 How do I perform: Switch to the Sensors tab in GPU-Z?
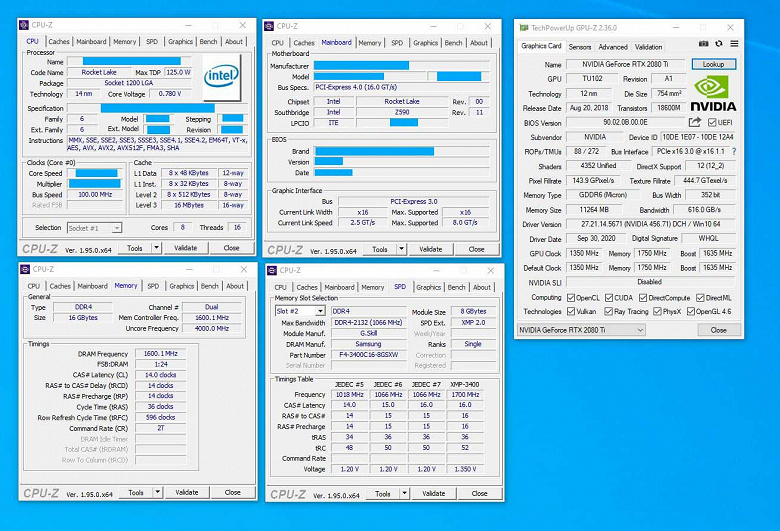[580, 47]
